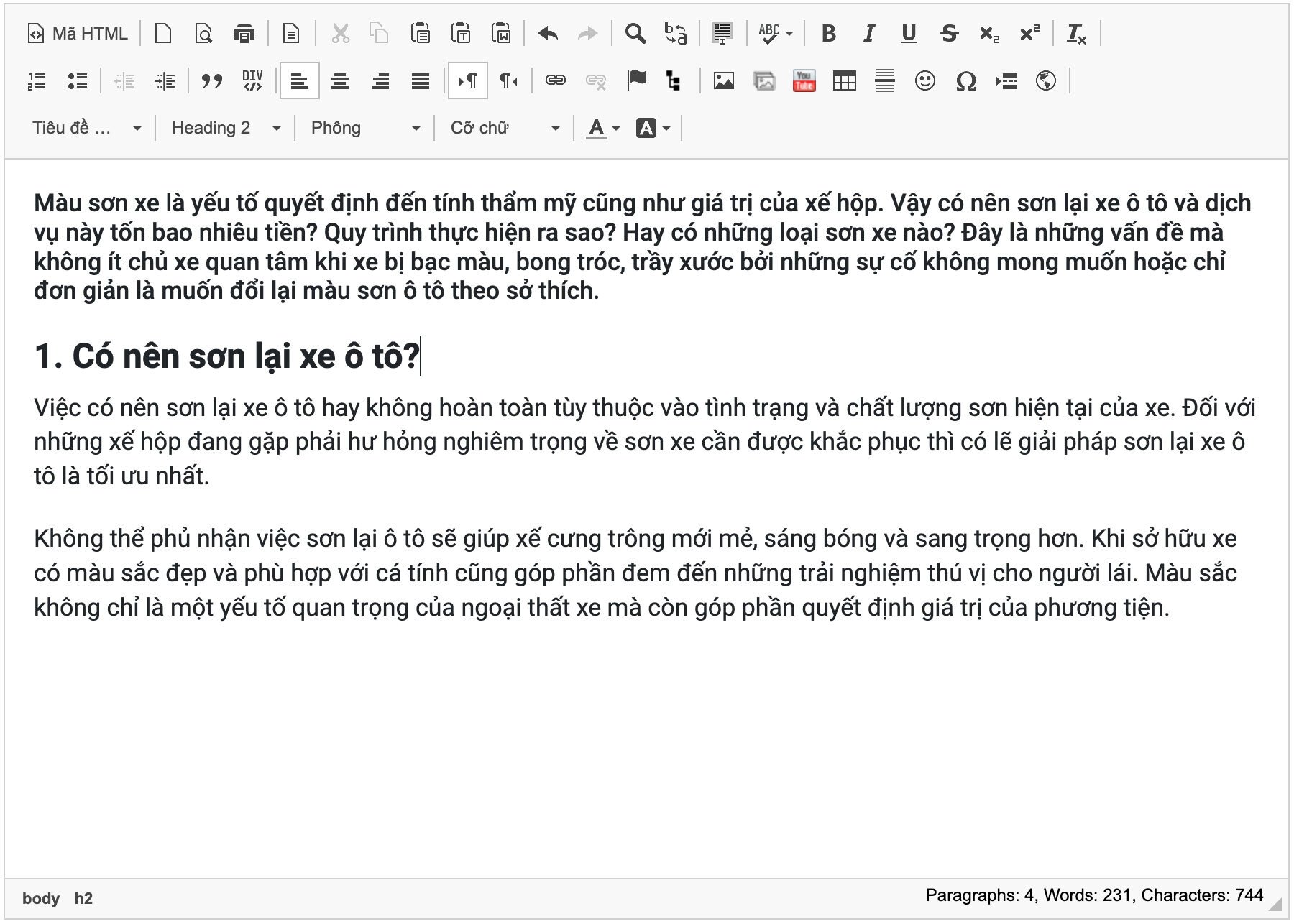Screen dimensions: 1294x924
Task: Click the Insert Image icon
Action: pos(723,80)
